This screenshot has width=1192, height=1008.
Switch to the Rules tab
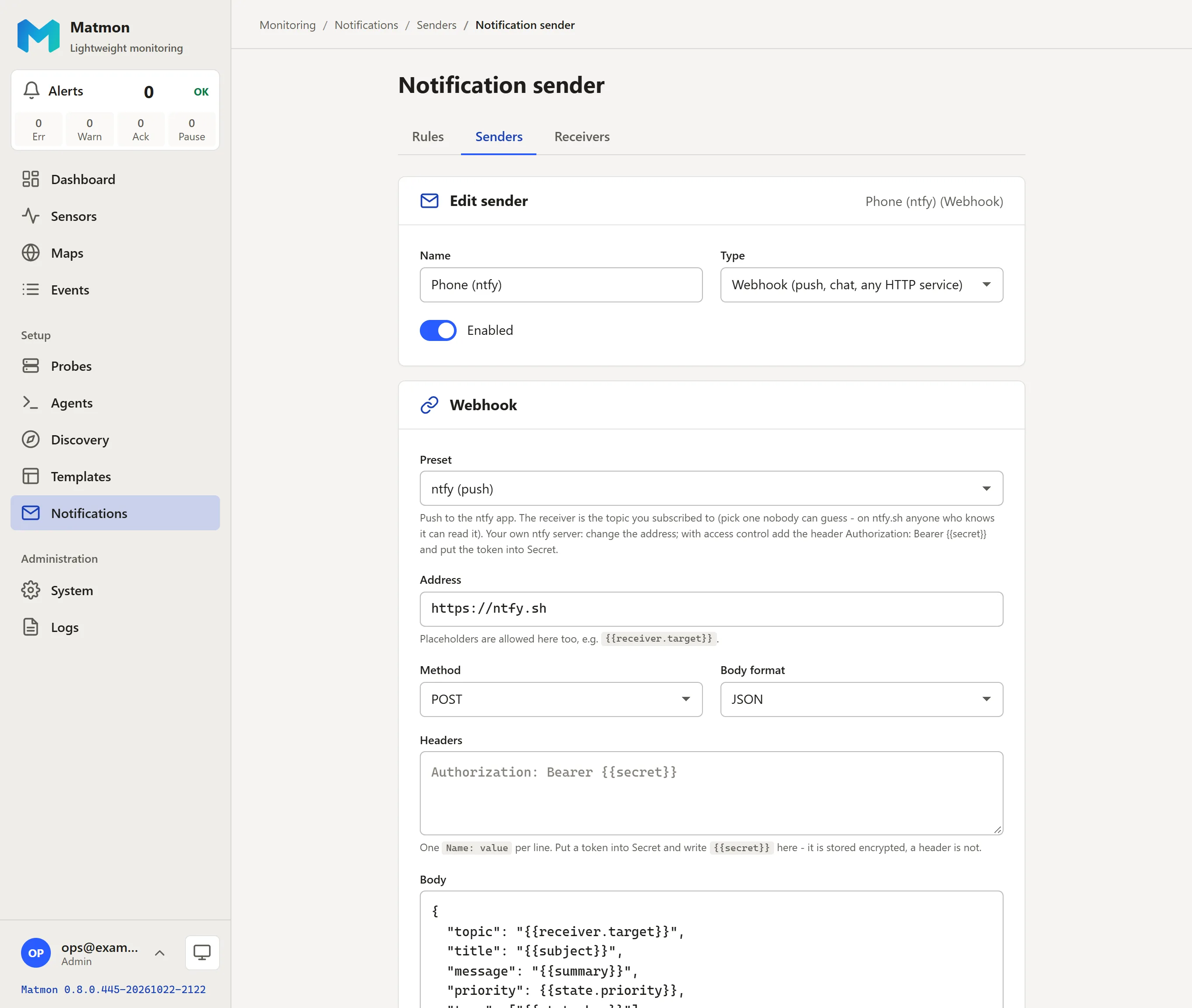click(x=427, y=137)
